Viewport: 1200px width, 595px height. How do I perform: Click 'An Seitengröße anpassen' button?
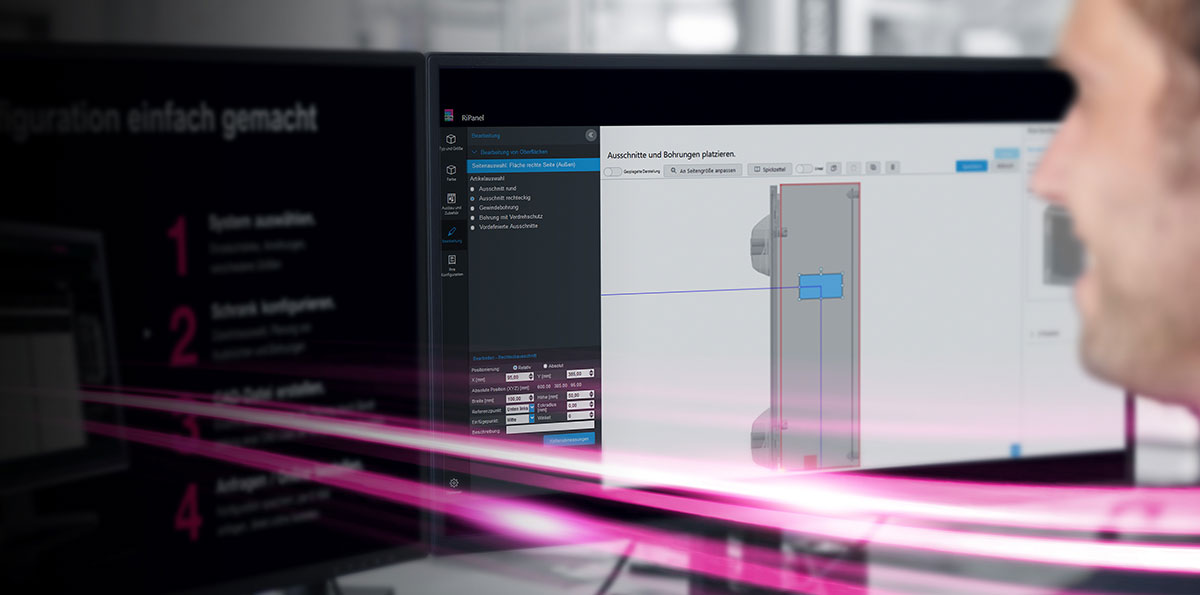(x=703, y=171)
